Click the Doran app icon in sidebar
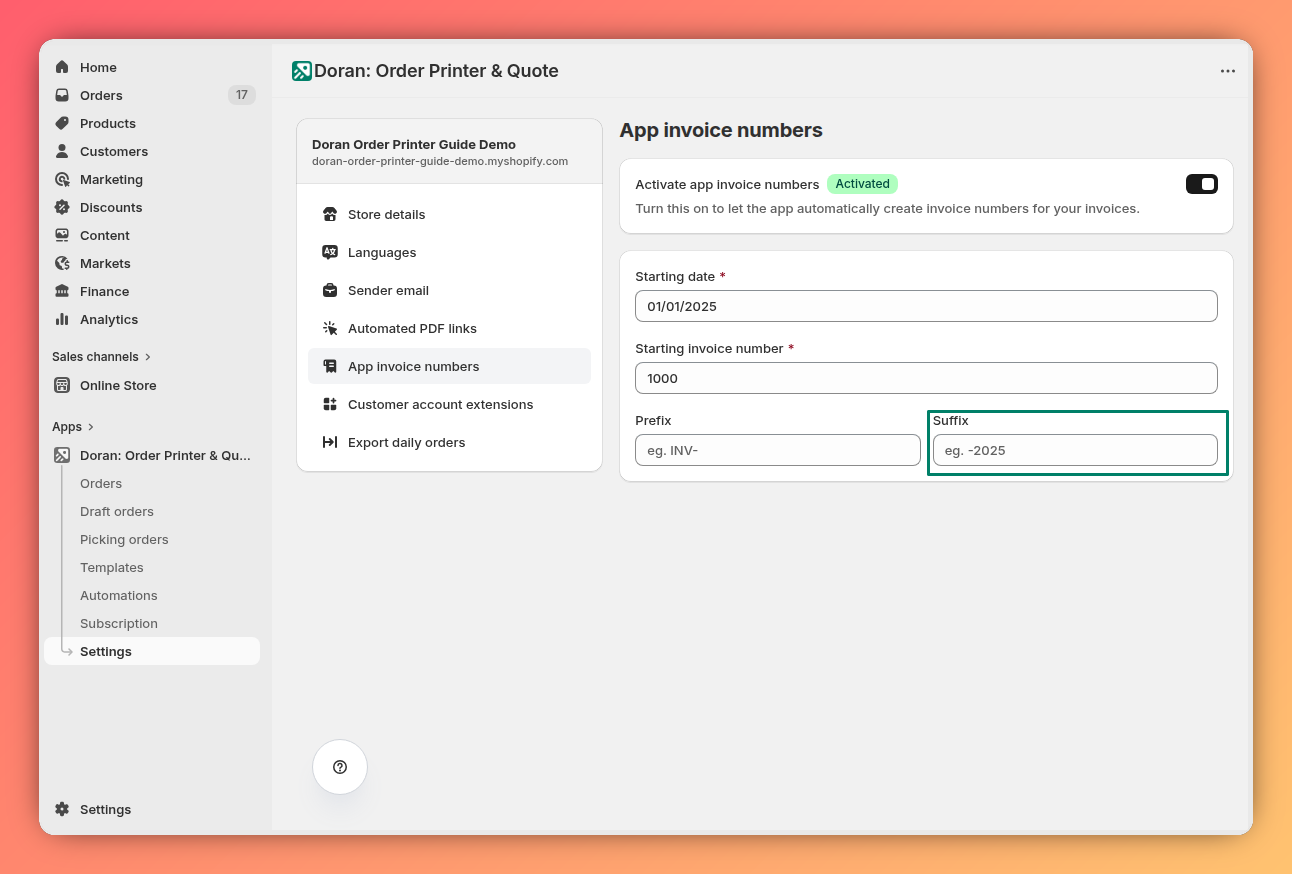The width and height of the screenshot is (1292, 874). coord(62,455)
